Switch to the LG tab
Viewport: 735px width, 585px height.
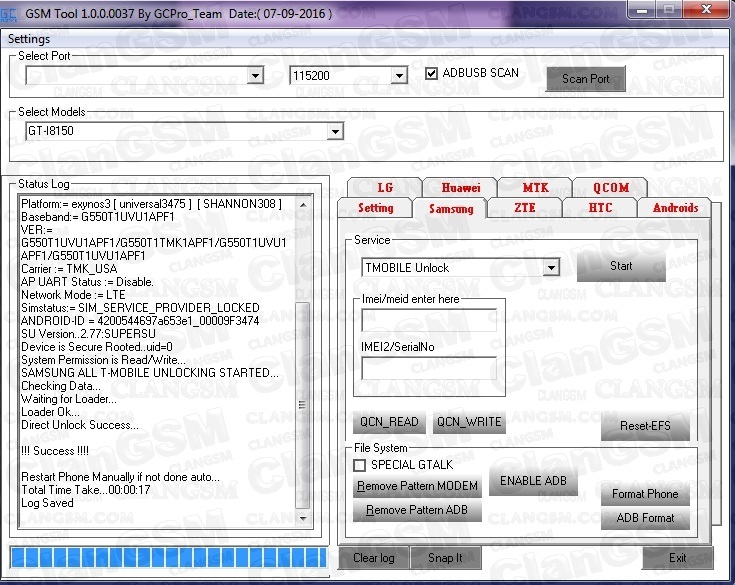[385, 188]
